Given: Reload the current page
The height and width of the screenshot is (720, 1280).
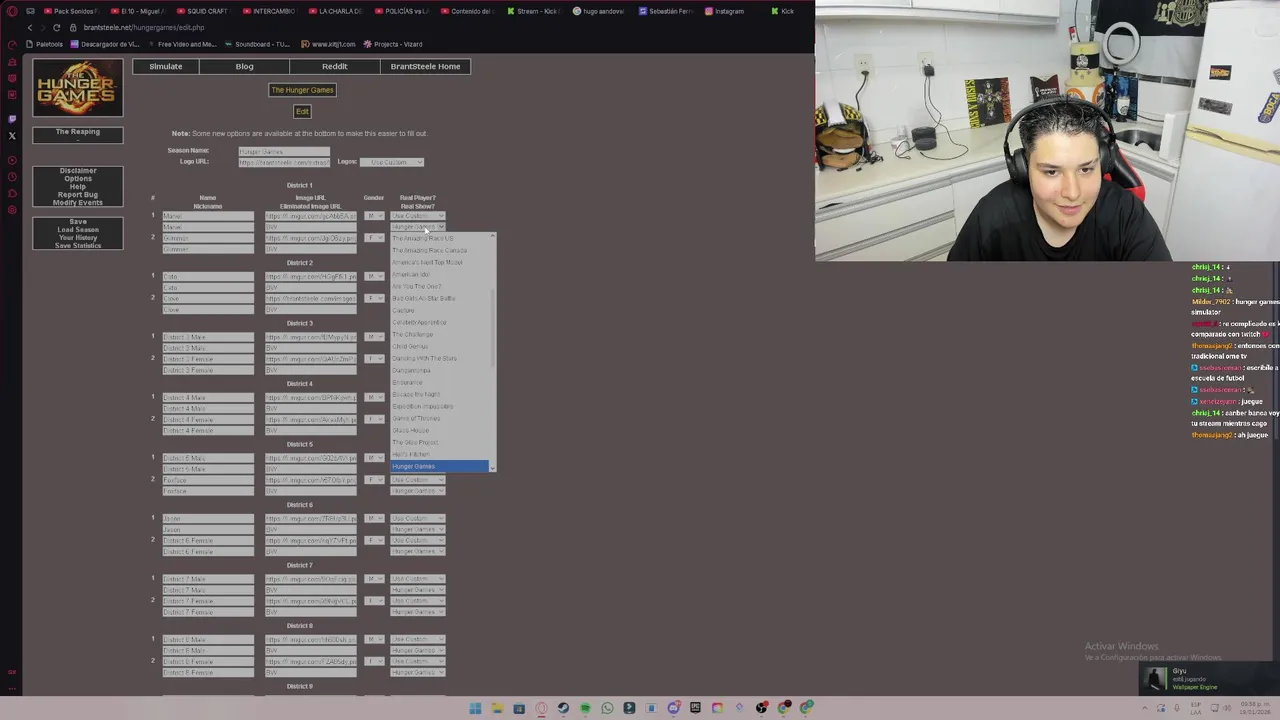Looking at the screenshot, I should point(56,27).
